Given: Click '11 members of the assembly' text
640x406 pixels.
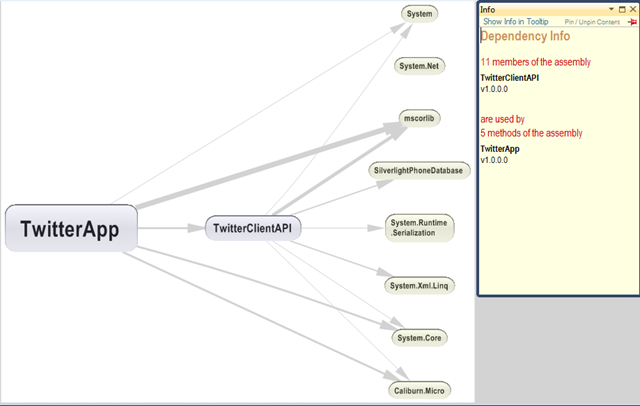Looking at the screenshot, I should (535, 62).
